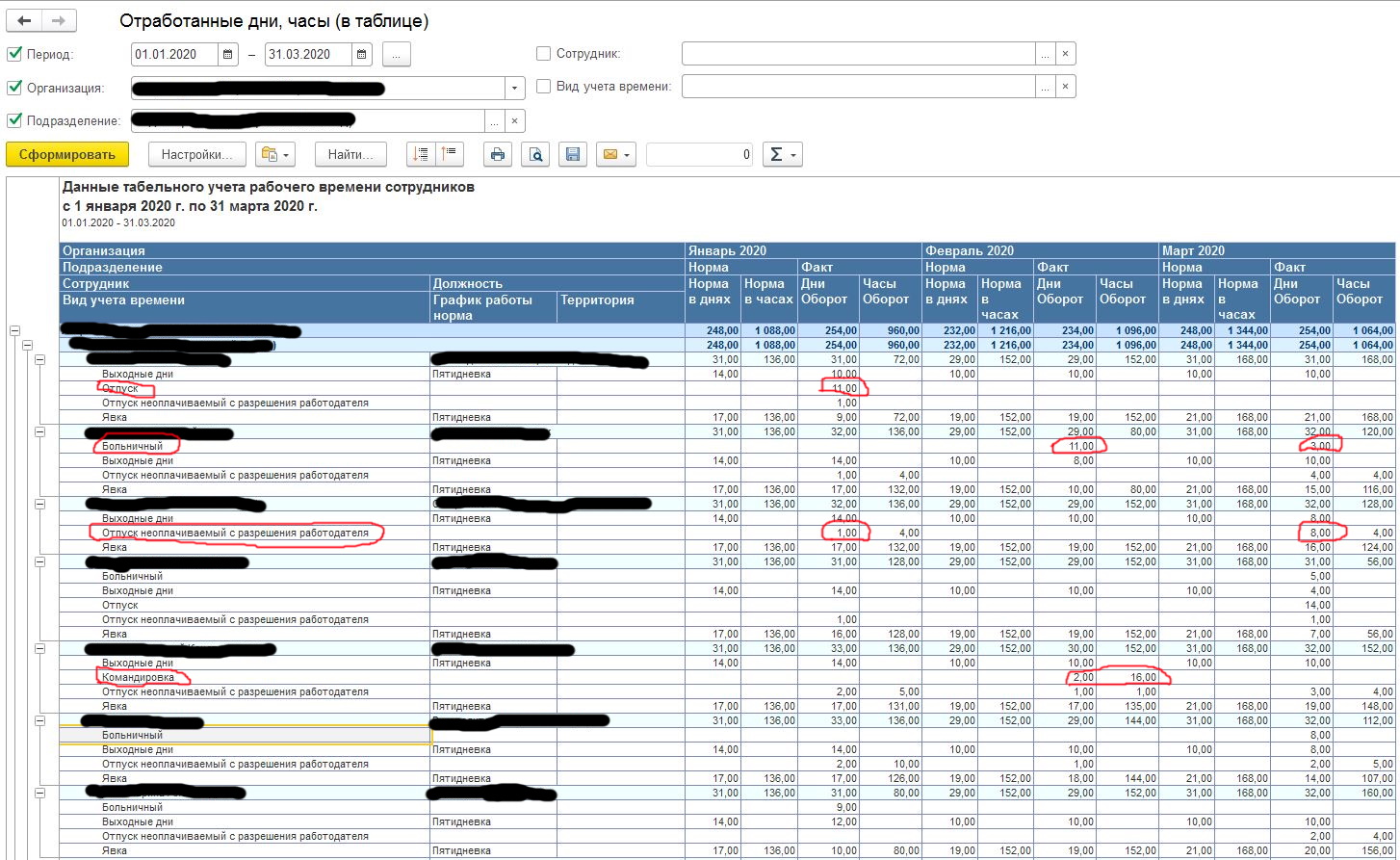
Task: Open Сотрудник selection ellipsis button
Action: pyautogui.click(x=1046, y=54)
